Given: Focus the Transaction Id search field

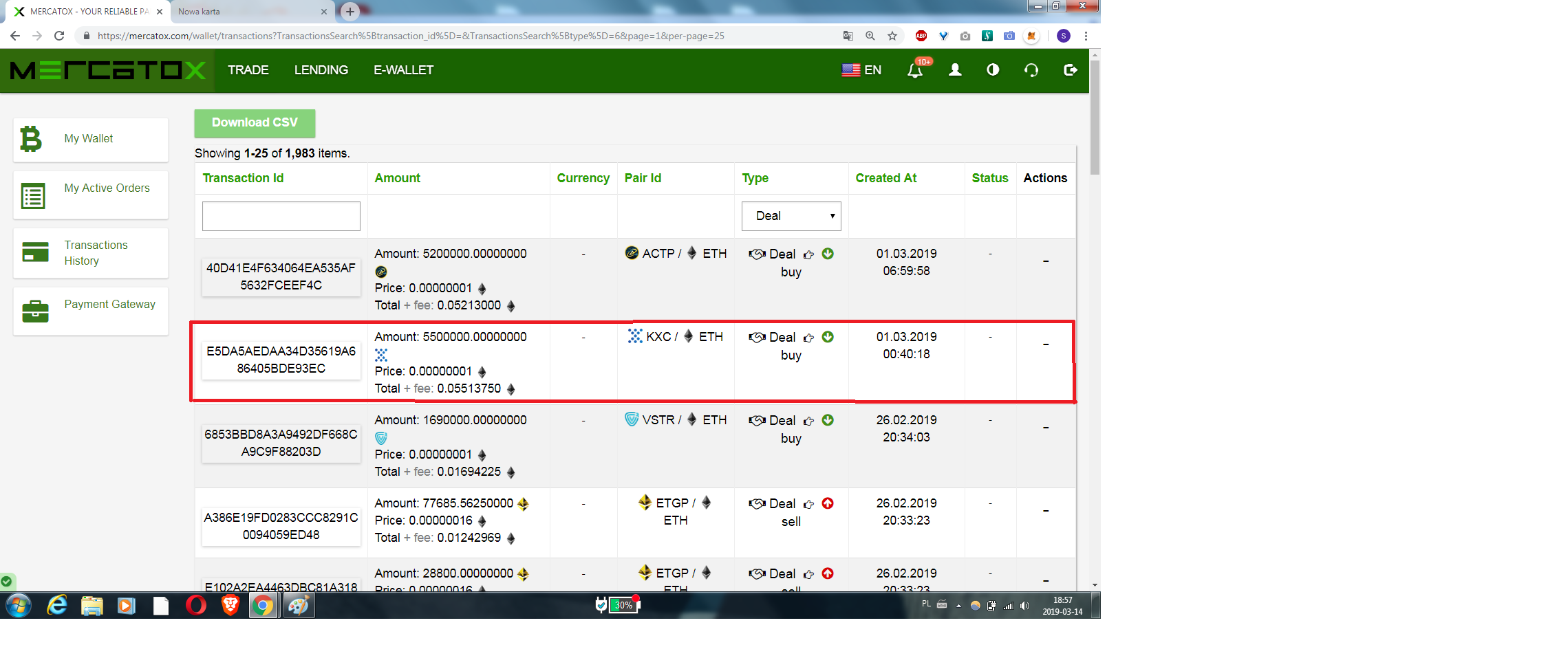Looking at the screenshot, I should pyautogui.click(x=281, y=216).
